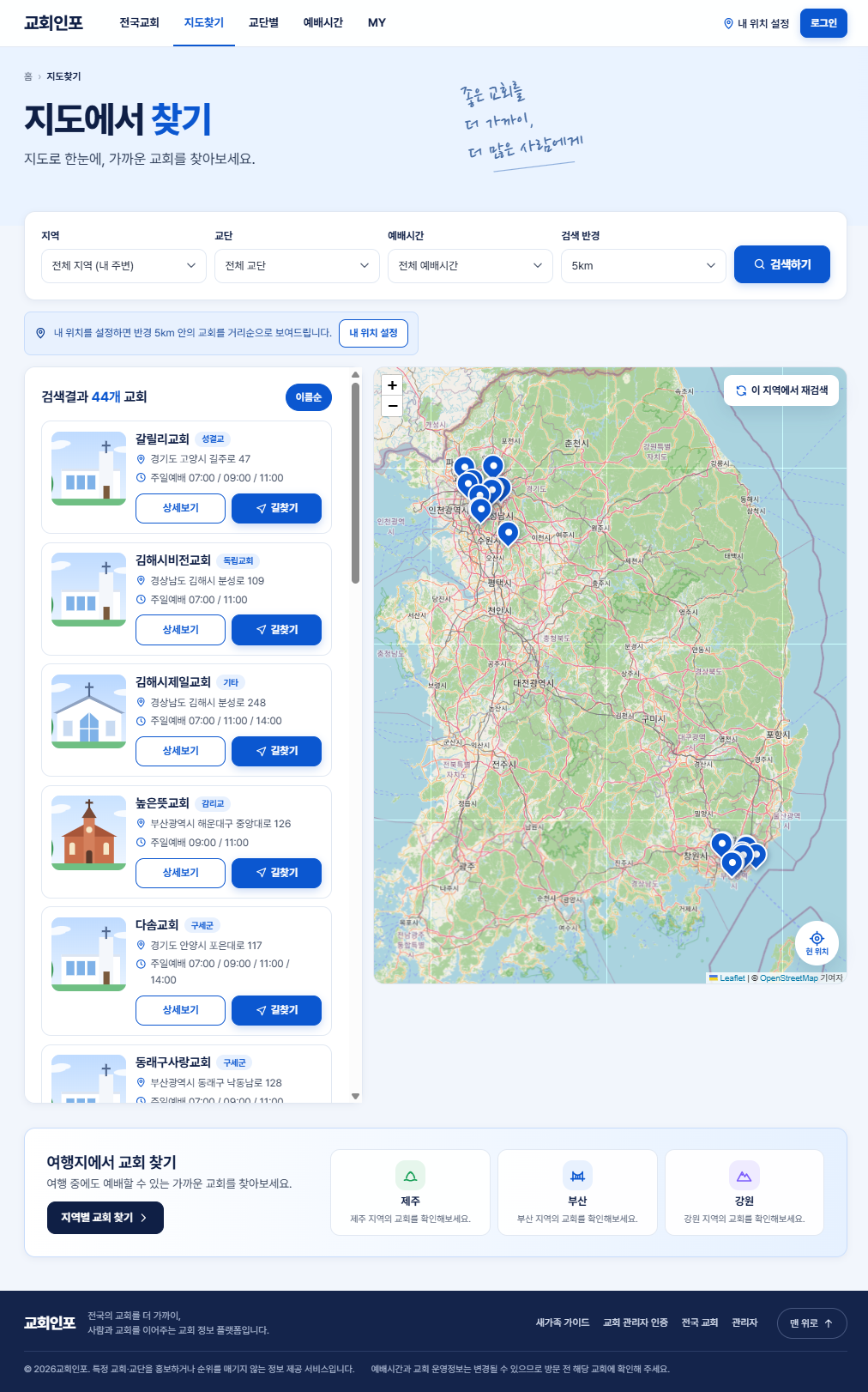
Task: Click the map marker near 수원시
Action: coord(508,533)
